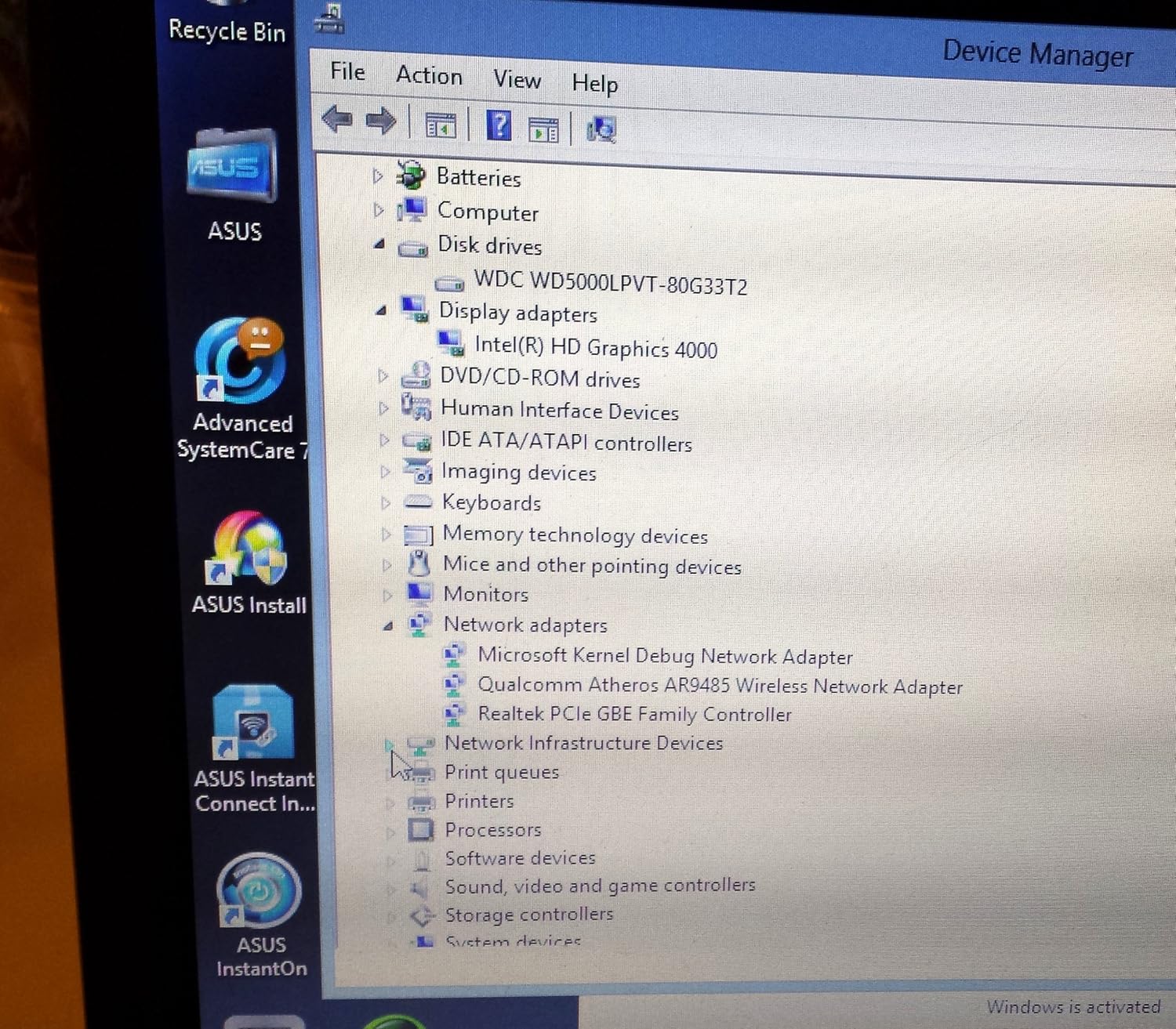The height and width of the screenshot is (1029, 1176).
Task: Expand the Human Interface Devices category
Action: pyautogui.click(x=383, y=408)
